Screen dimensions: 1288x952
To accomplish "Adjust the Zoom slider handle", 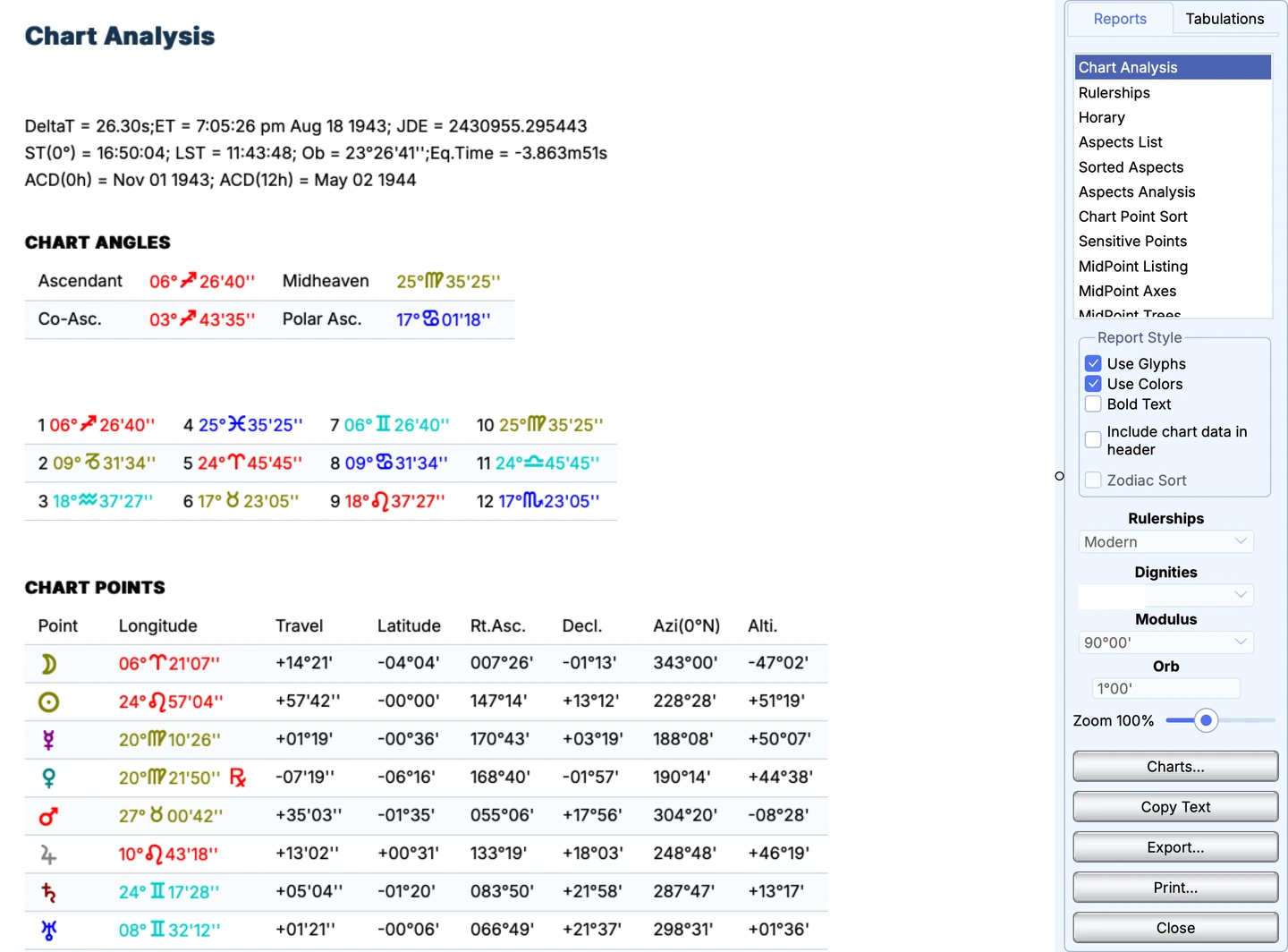I will coord(1206,720).
